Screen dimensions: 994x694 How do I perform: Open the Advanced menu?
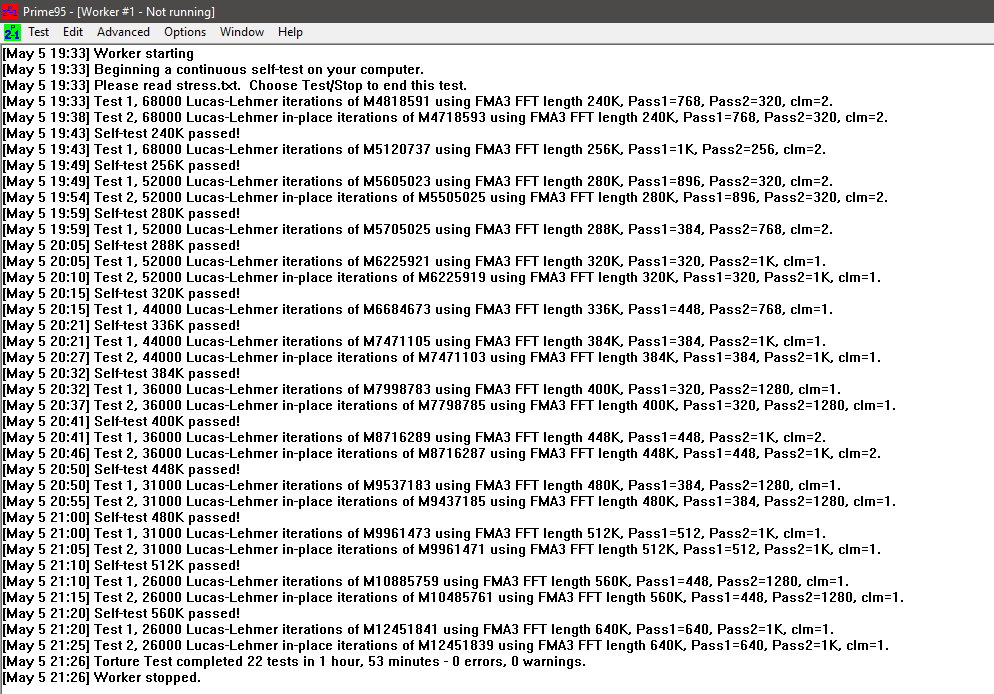(123, 32)
